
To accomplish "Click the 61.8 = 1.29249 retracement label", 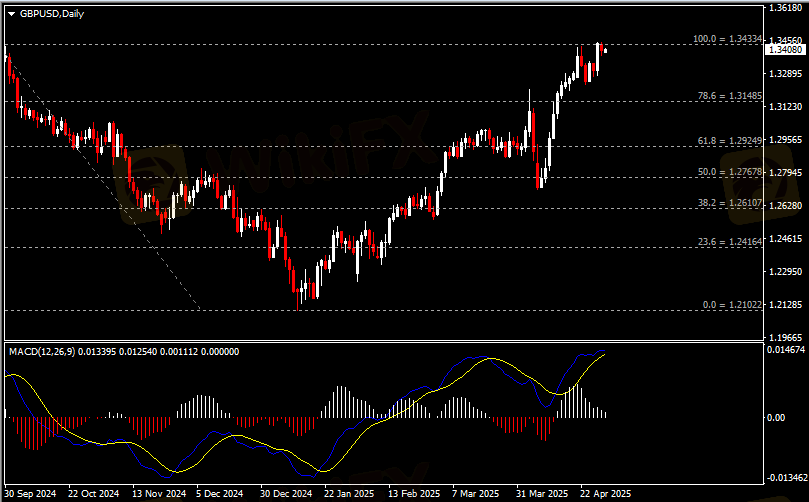I will click(x=730, y=141).
